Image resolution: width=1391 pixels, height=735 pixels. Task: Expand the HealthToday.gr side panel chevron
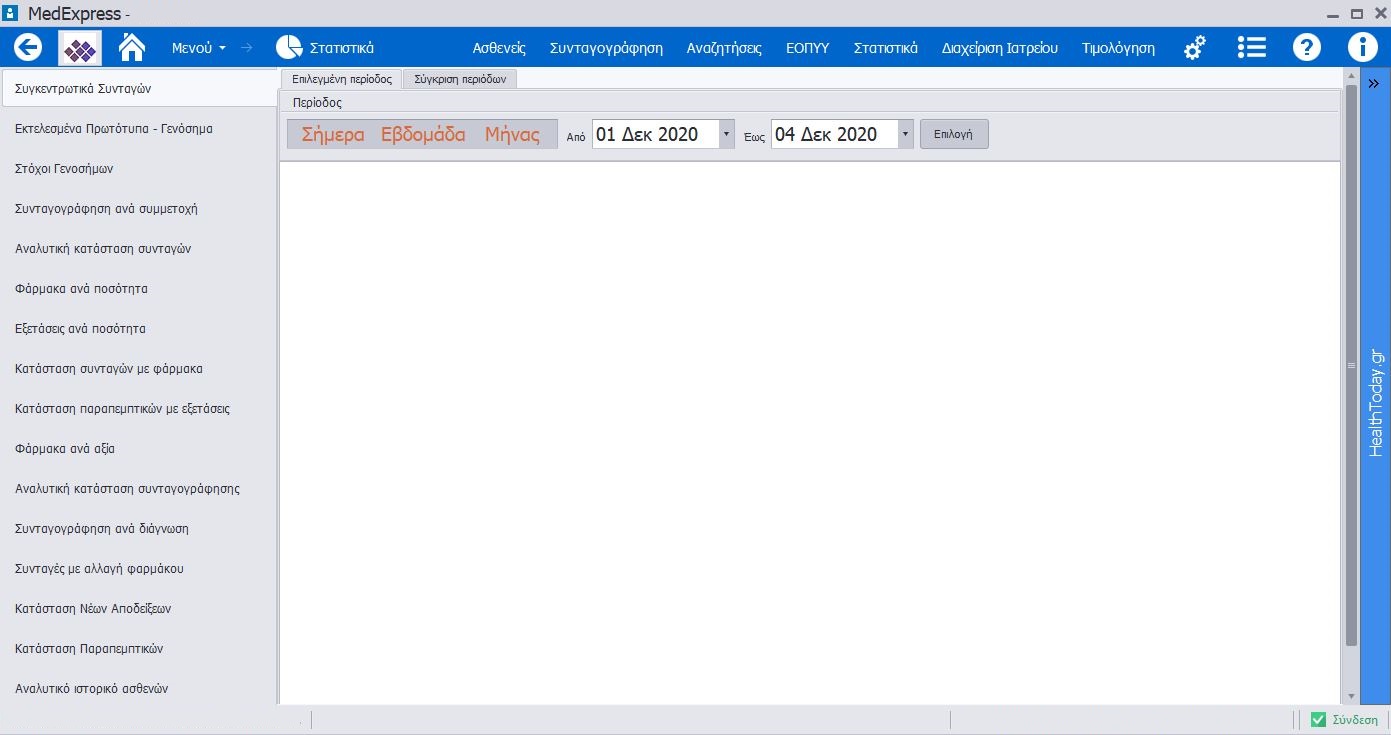1374,84
